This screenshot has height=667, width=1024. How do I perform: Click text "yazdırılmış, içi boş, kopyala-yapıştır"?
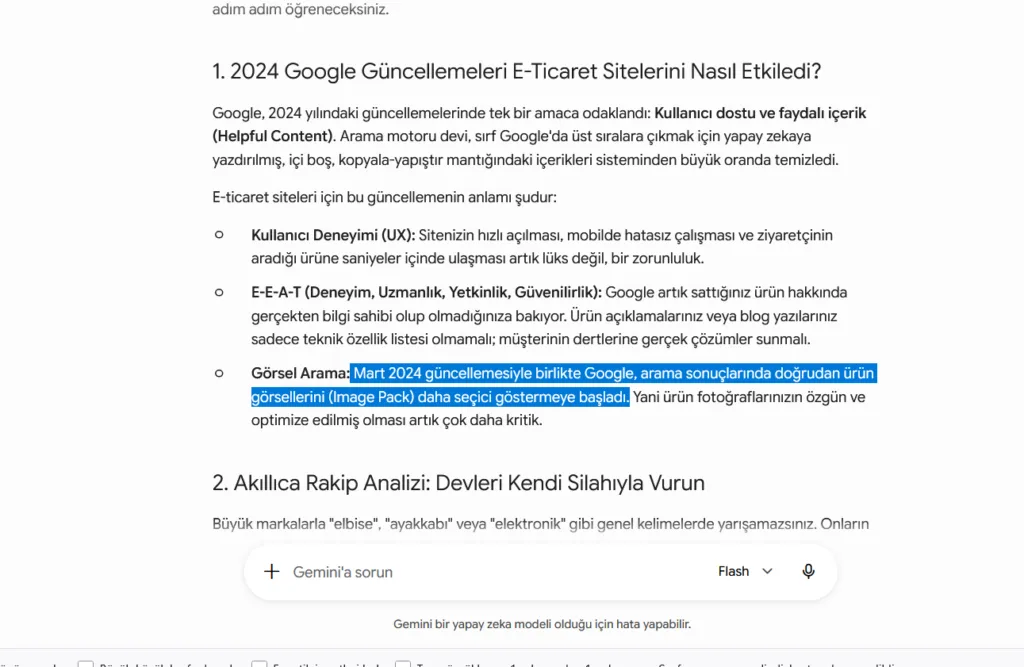point(327,159)
